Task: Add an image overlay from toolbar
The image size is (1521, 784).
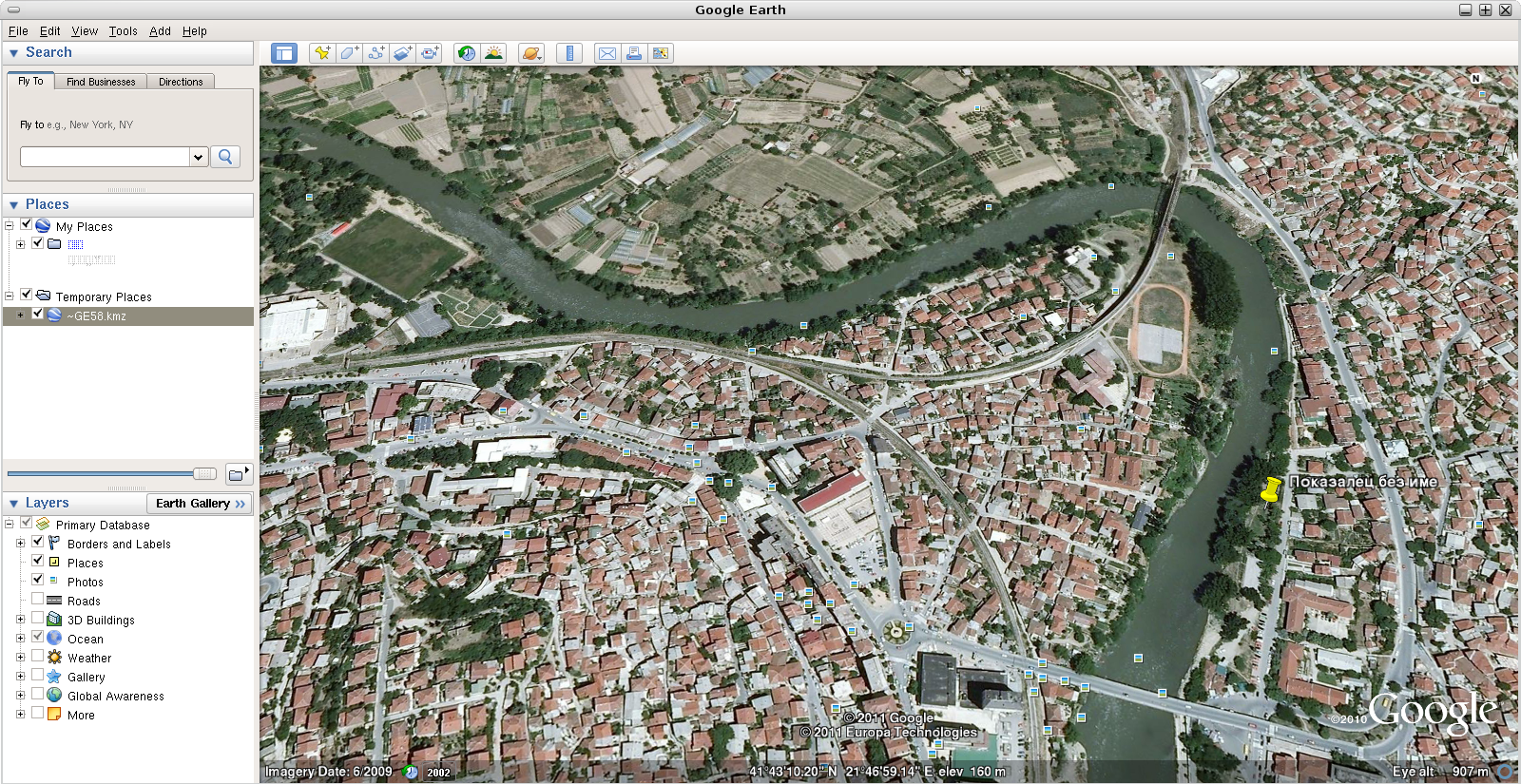Action: pos(402,53)
